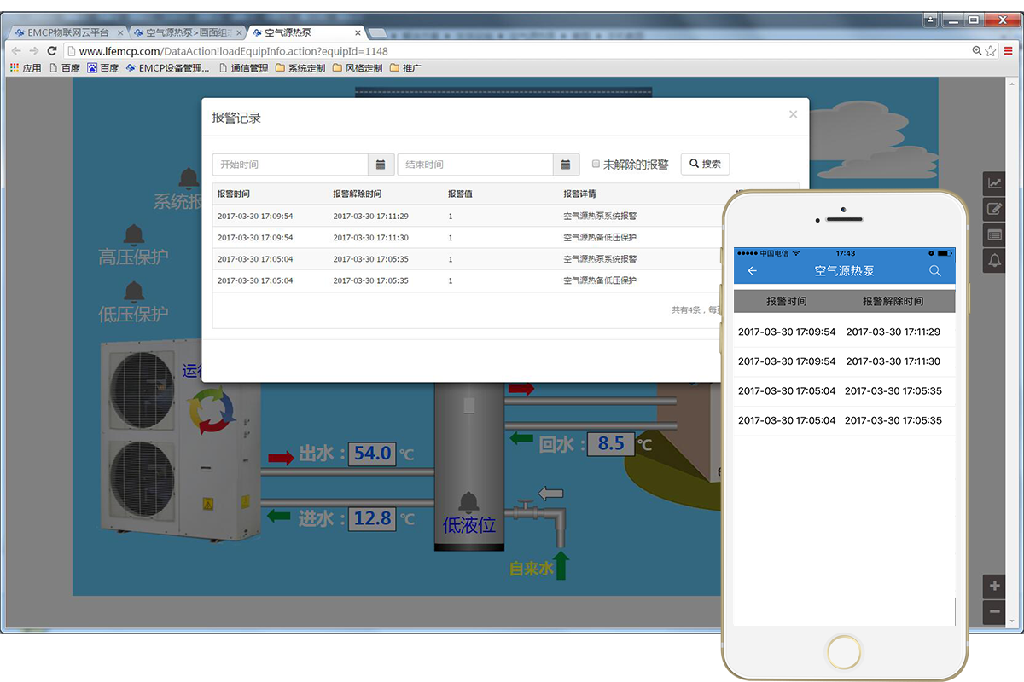The image size is (1024, 682).
Task: Click the 高压保护 alarm bell
Action: point(134,233)
